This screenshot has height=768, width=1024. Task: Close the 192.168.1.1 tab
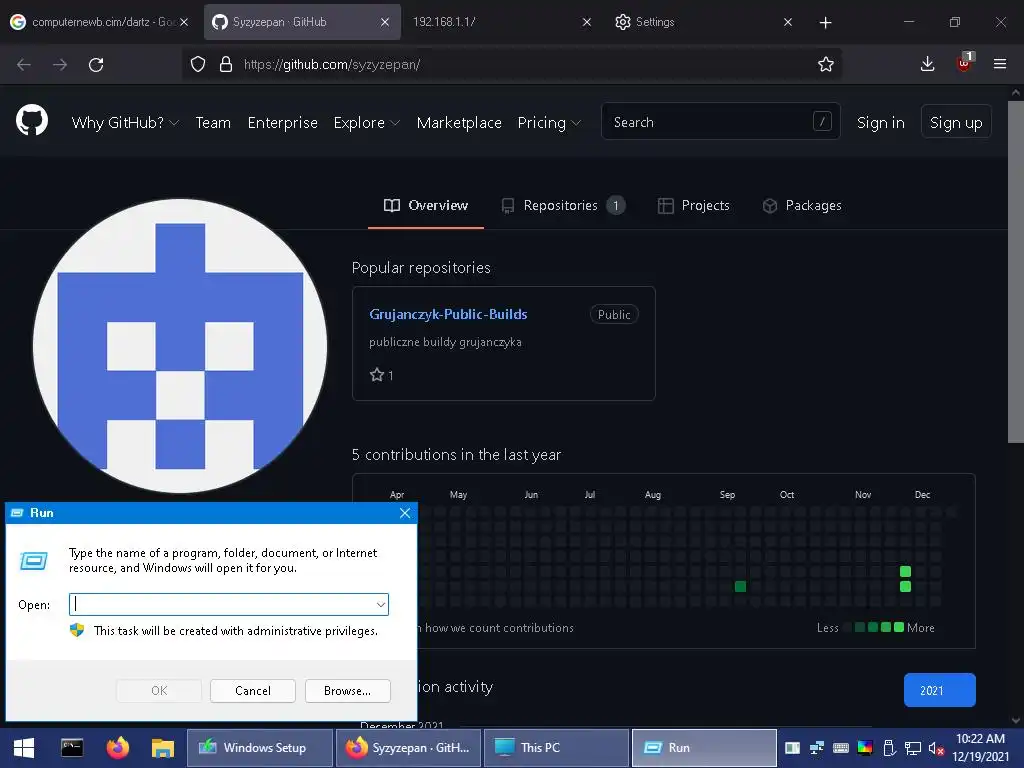coord(586,22)
